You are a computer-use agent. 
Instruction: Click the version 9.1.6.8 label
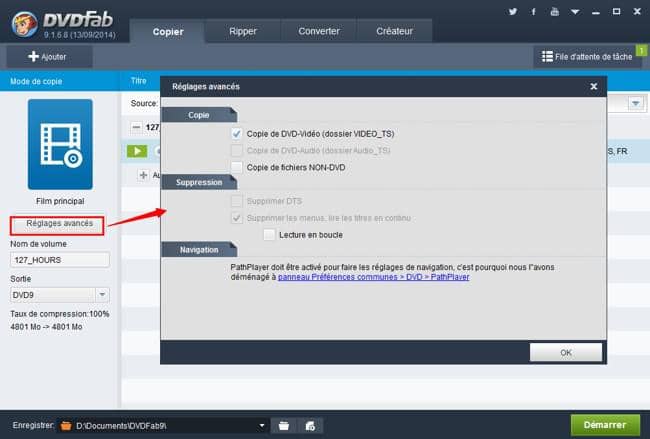80,35
